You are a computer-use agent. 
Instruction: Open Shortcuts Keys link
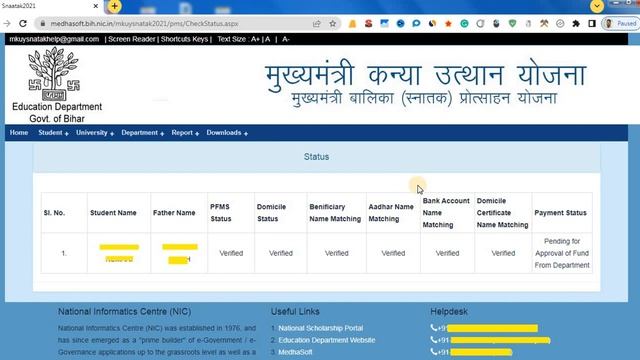point(184,39)
